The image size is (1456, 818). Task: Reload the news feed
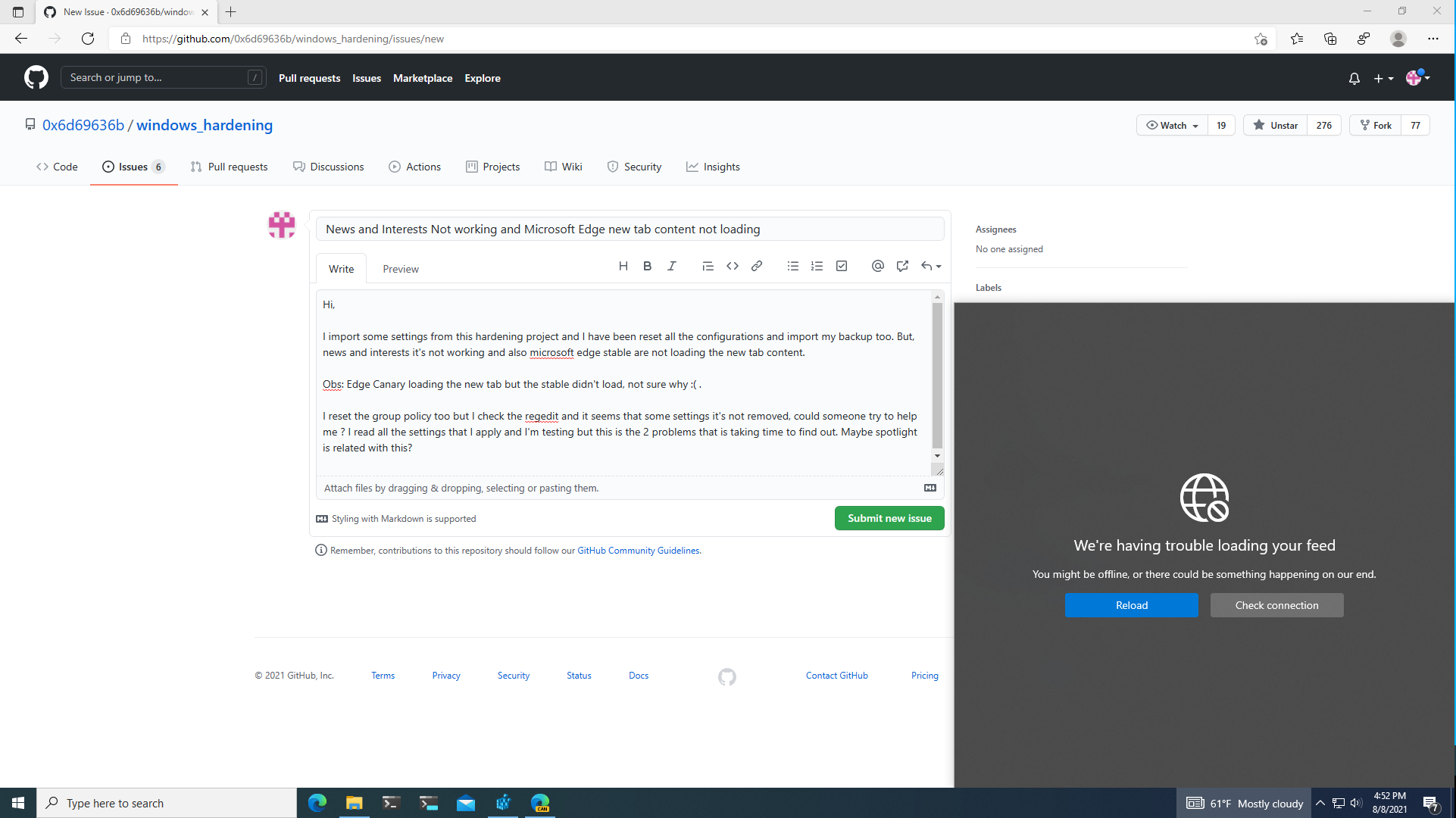pyautogui.click(x=1131, y=605)
